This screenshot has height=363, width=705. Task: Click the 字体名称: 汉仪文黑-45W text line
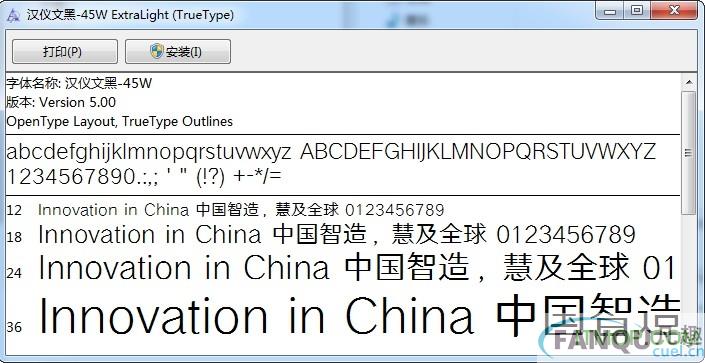[x=79, y=83]
